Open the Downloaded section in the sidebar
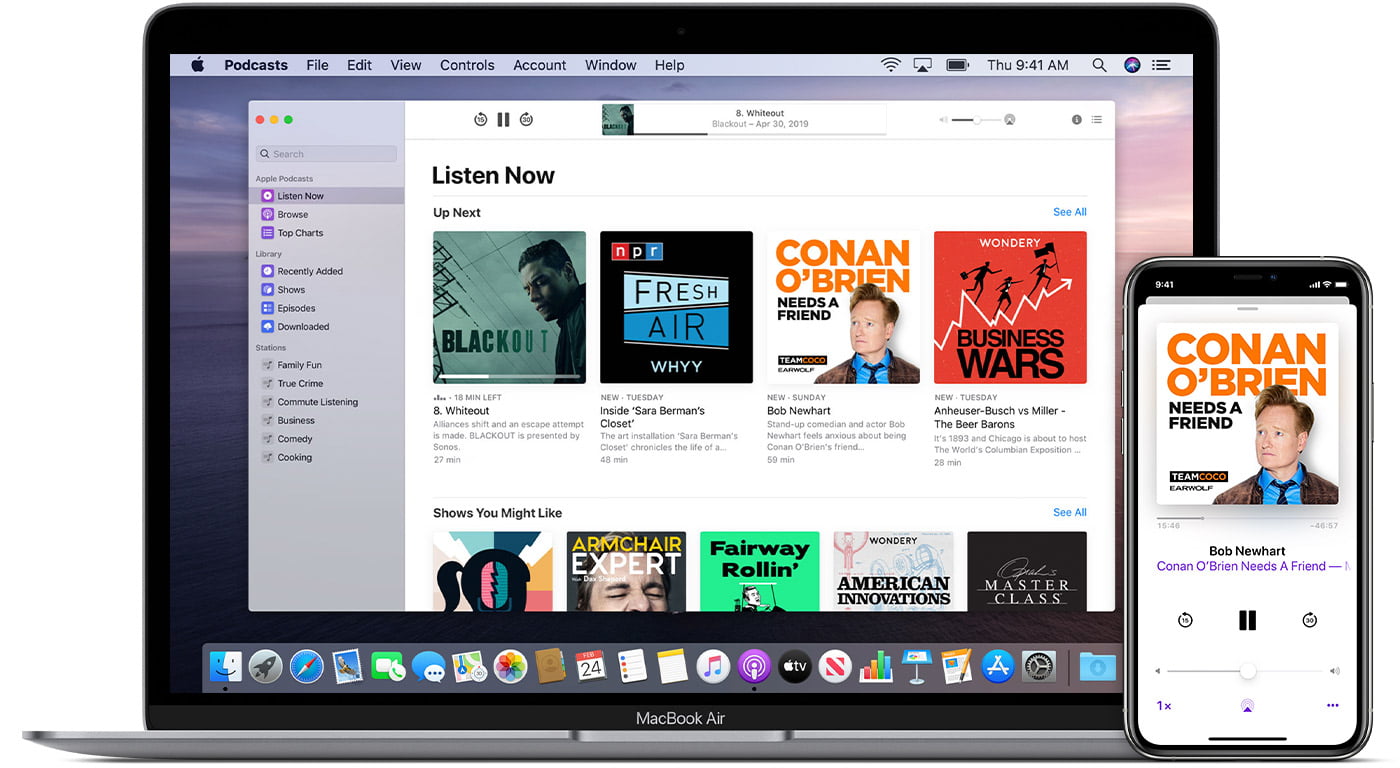The height and width of the screenshot is (768, 1400). 300,326
